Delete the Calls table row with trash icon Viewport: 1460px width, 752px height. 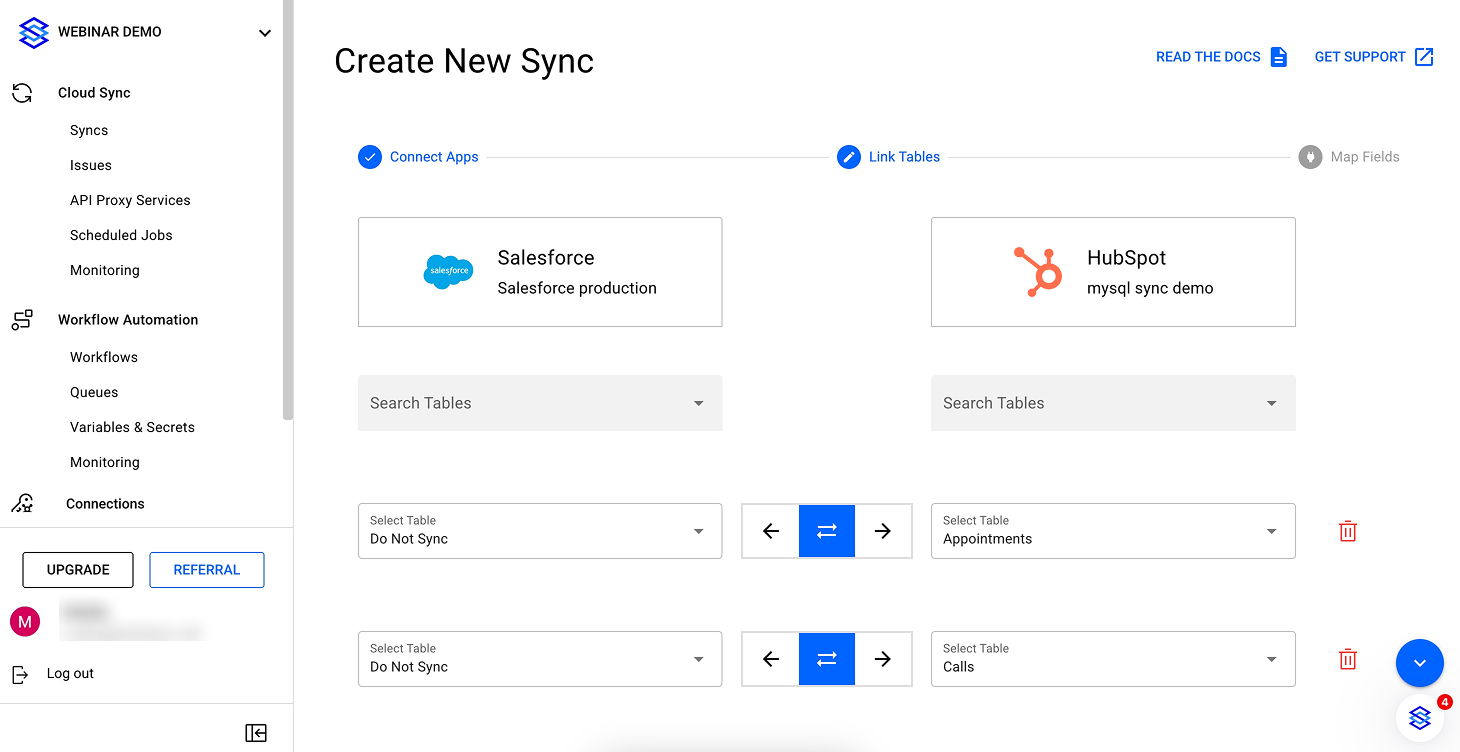pos(1347,659)
